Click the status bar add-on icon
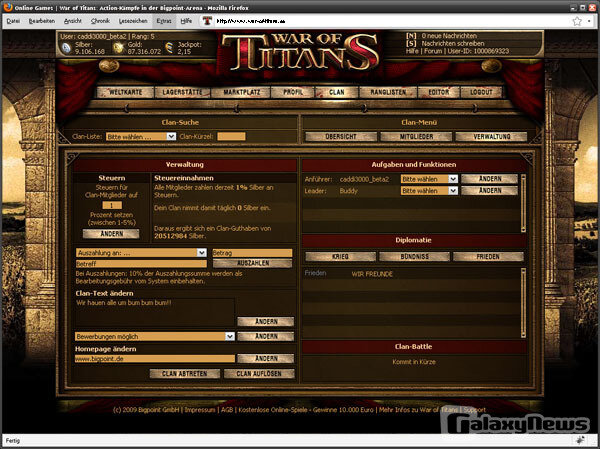Image resolution: width=600 pixels, height=449 pixels. 581,440
